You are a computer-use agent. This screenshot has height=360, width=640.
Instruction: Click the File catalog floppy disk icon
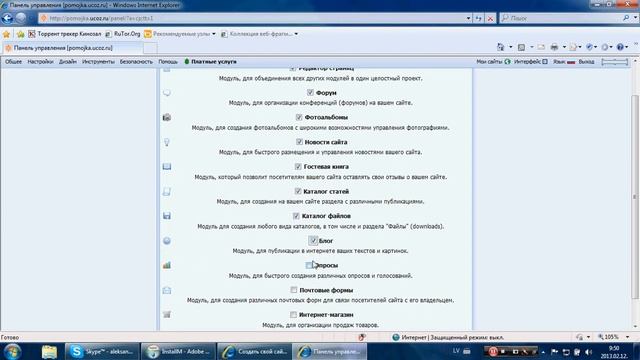point(167,216)
